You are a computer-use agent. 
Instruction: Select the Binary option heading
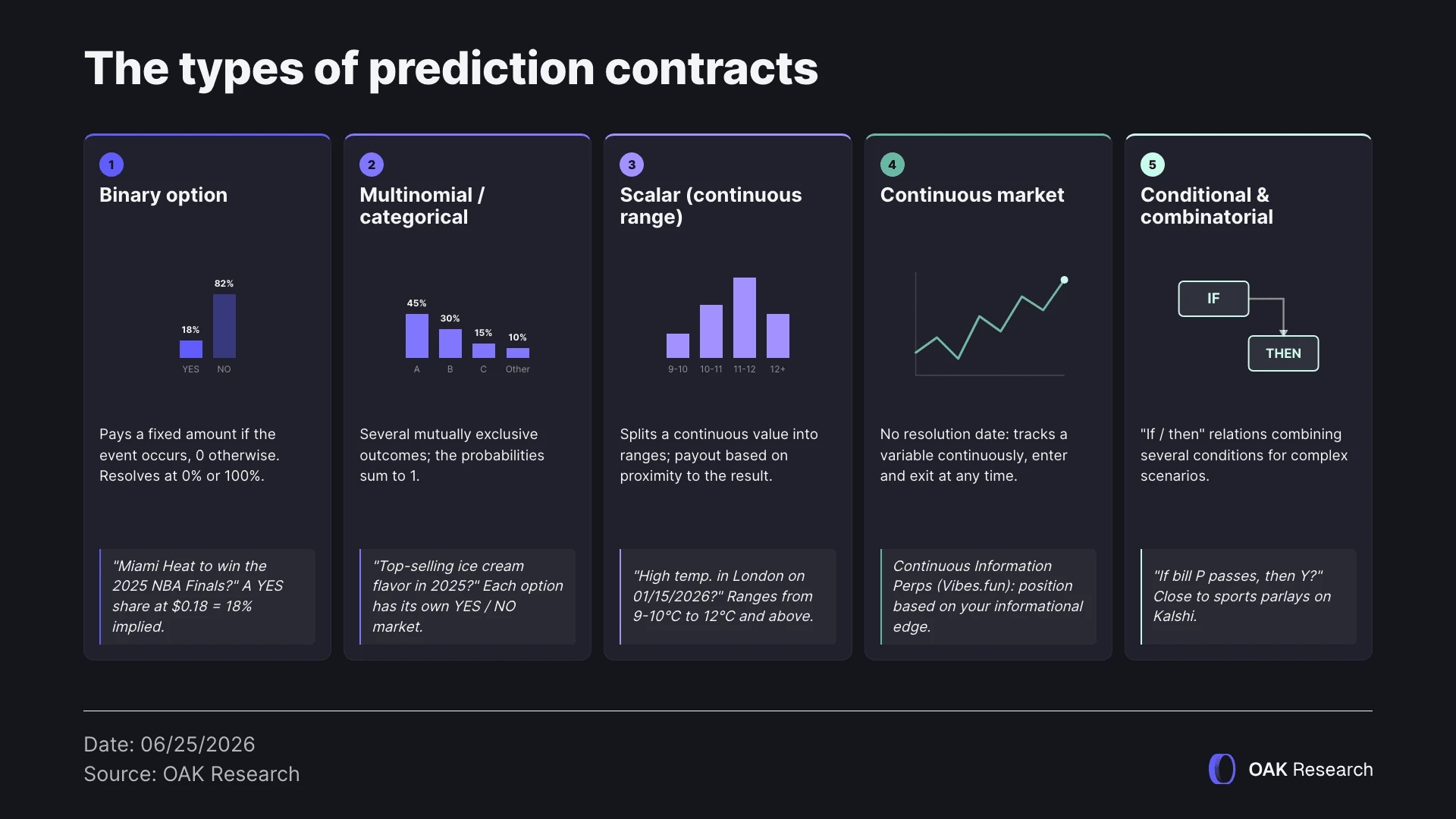pos(163,195)
